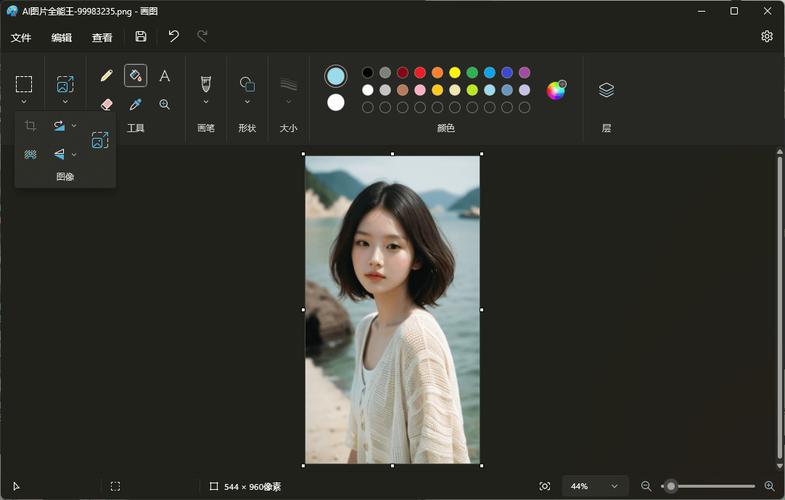Save the file with the floppy icon
The height and width of the screenshot is (500, 785).
[x=141, y=36]
